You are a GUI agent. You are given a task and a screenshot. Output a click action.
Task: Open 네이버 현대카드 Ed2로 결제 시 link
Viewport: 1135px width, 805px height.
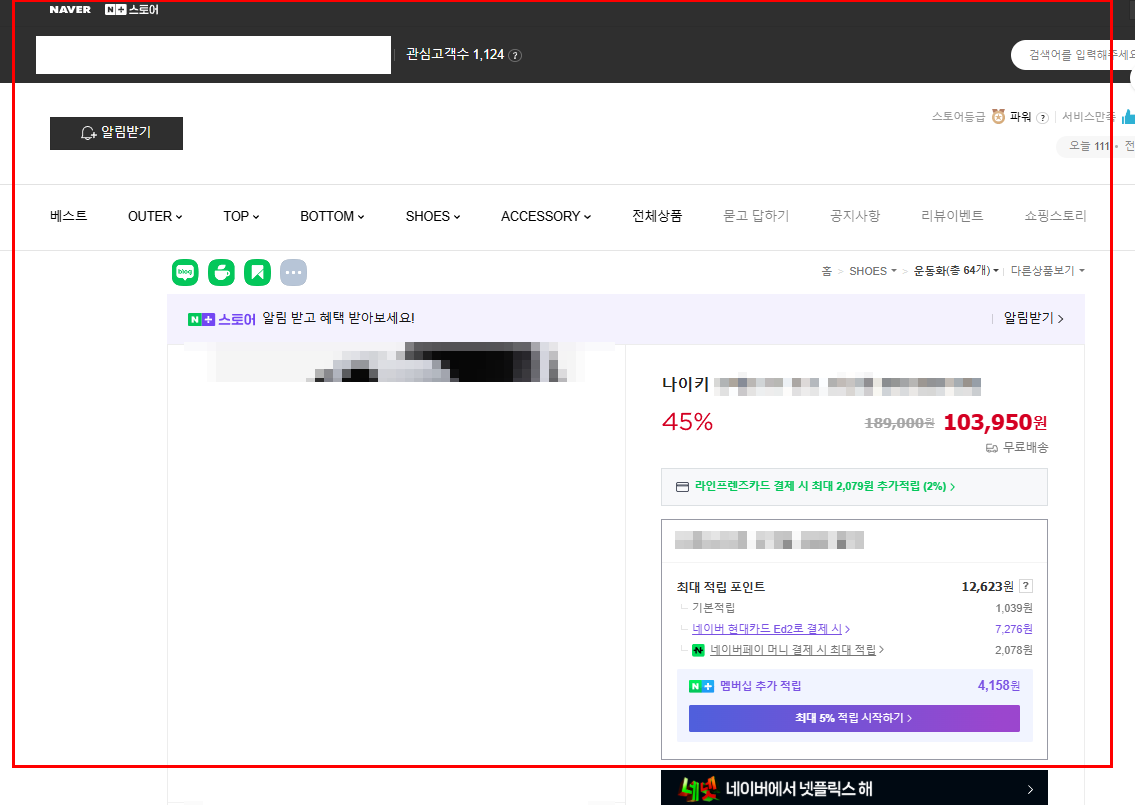[x=771, y=629]
